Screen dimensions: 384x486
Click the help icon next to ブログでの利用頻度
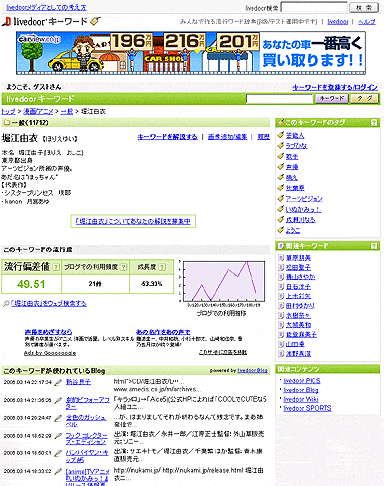123,267
